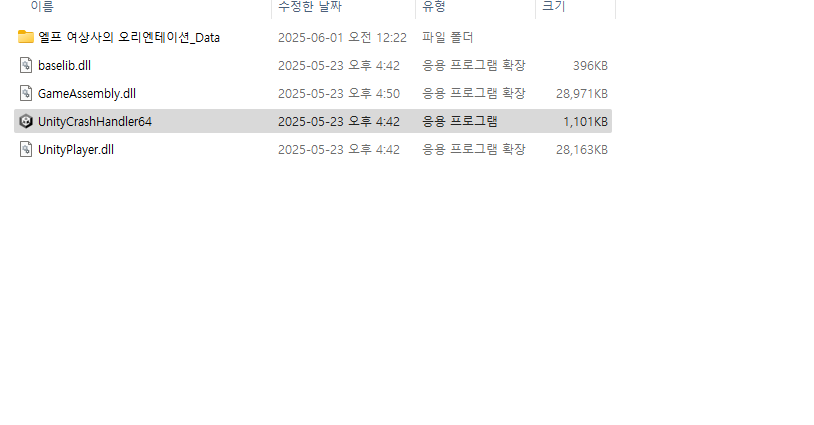Sort files by 유형 column header
This screenshot has height=425, width=814.
pos(433,6)
